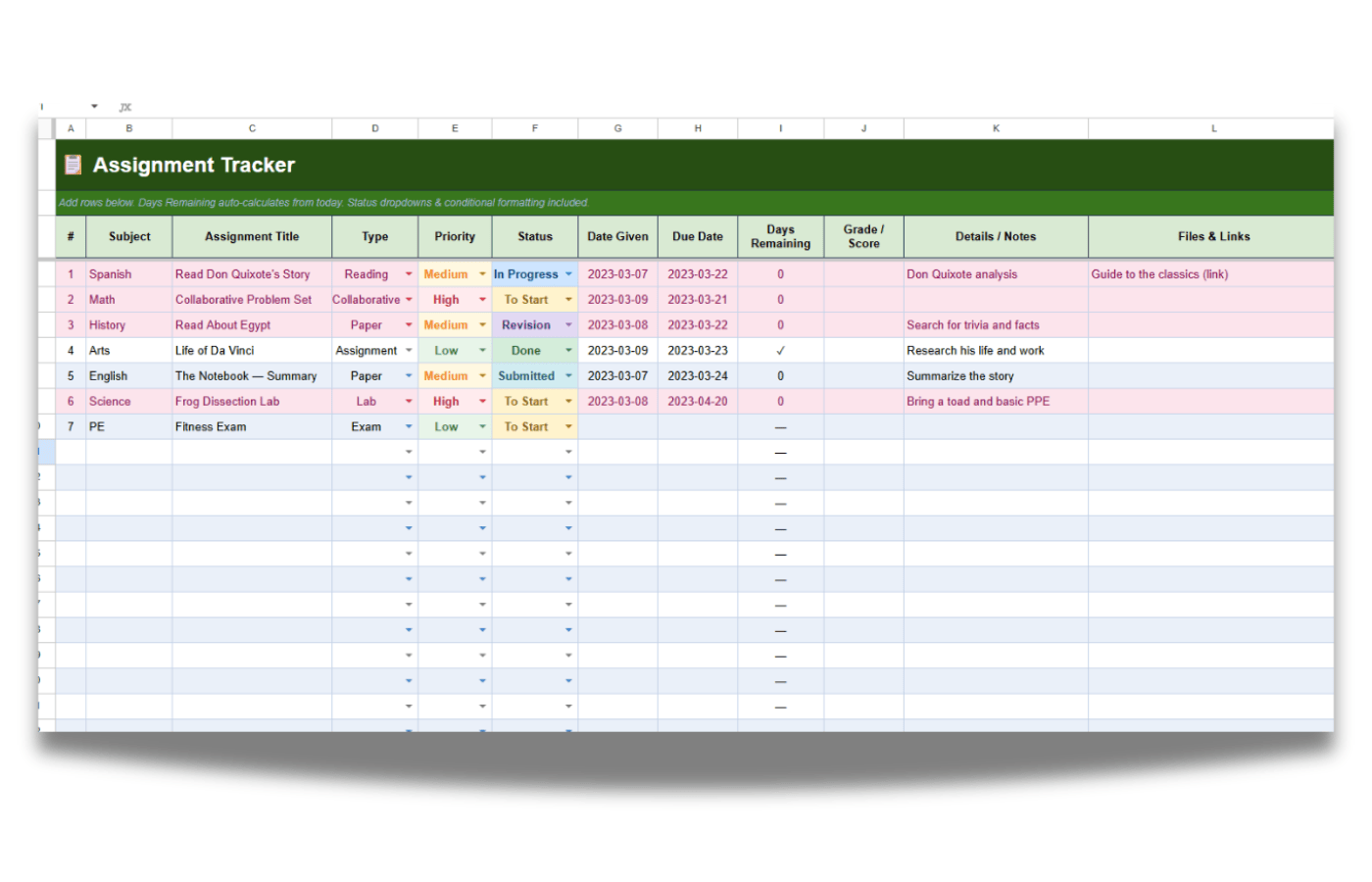
Task: Select the row number for the History entry
Action: 70,324
